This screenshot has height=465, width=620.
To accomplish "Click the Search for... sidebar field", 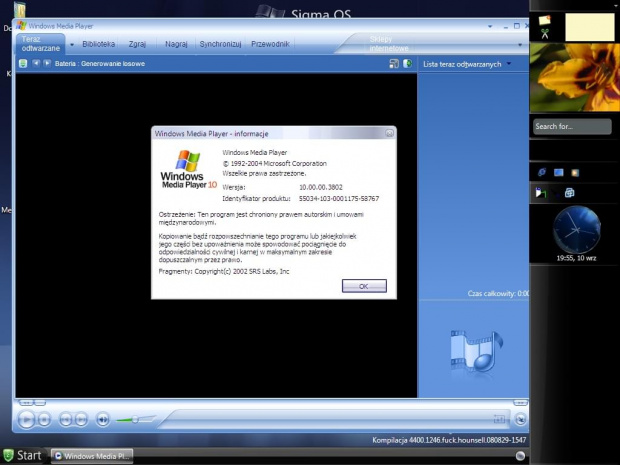I will click(572, 127).
